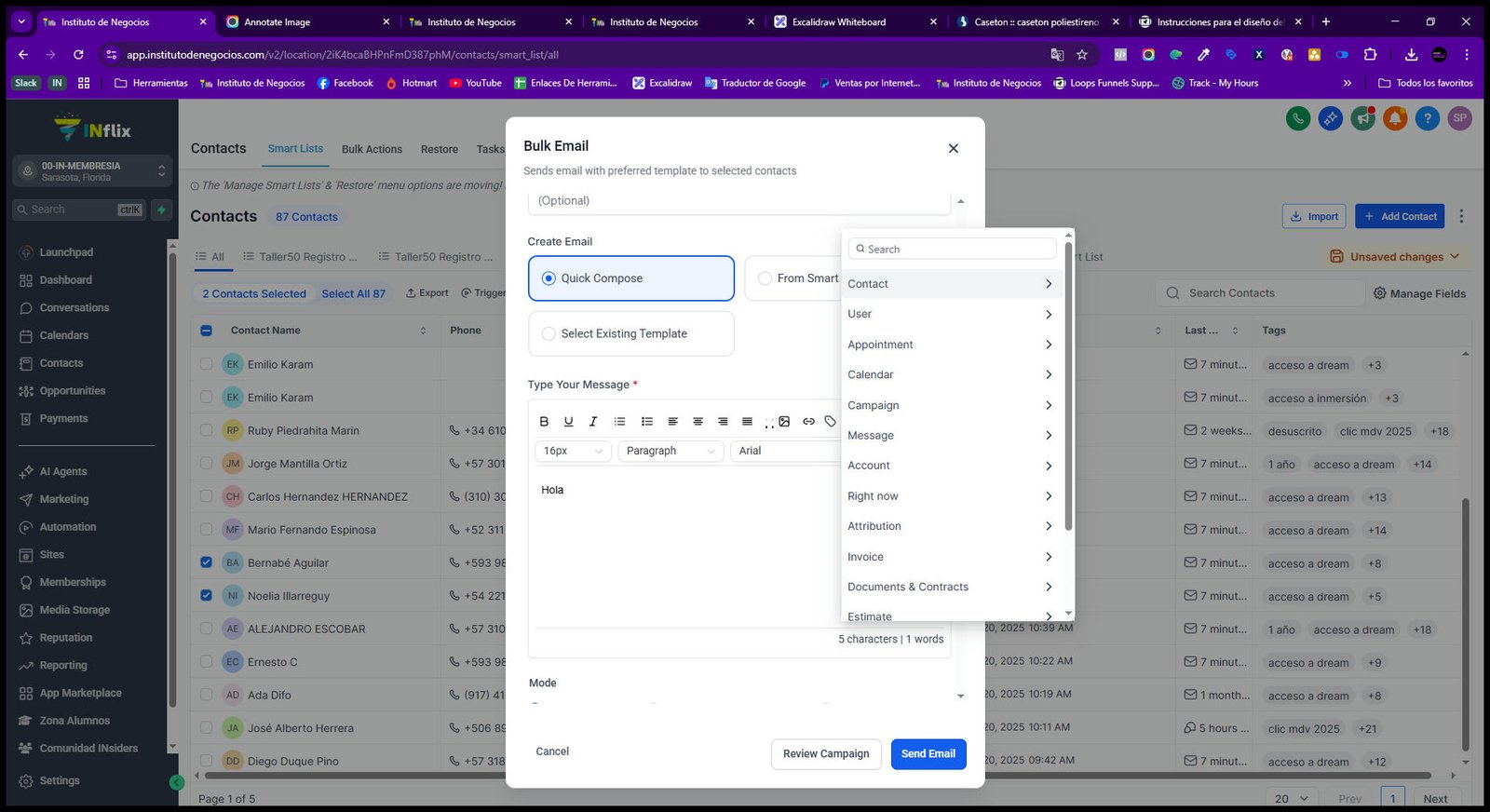
Task: Click the Select All 87 link
Action: 354,294
